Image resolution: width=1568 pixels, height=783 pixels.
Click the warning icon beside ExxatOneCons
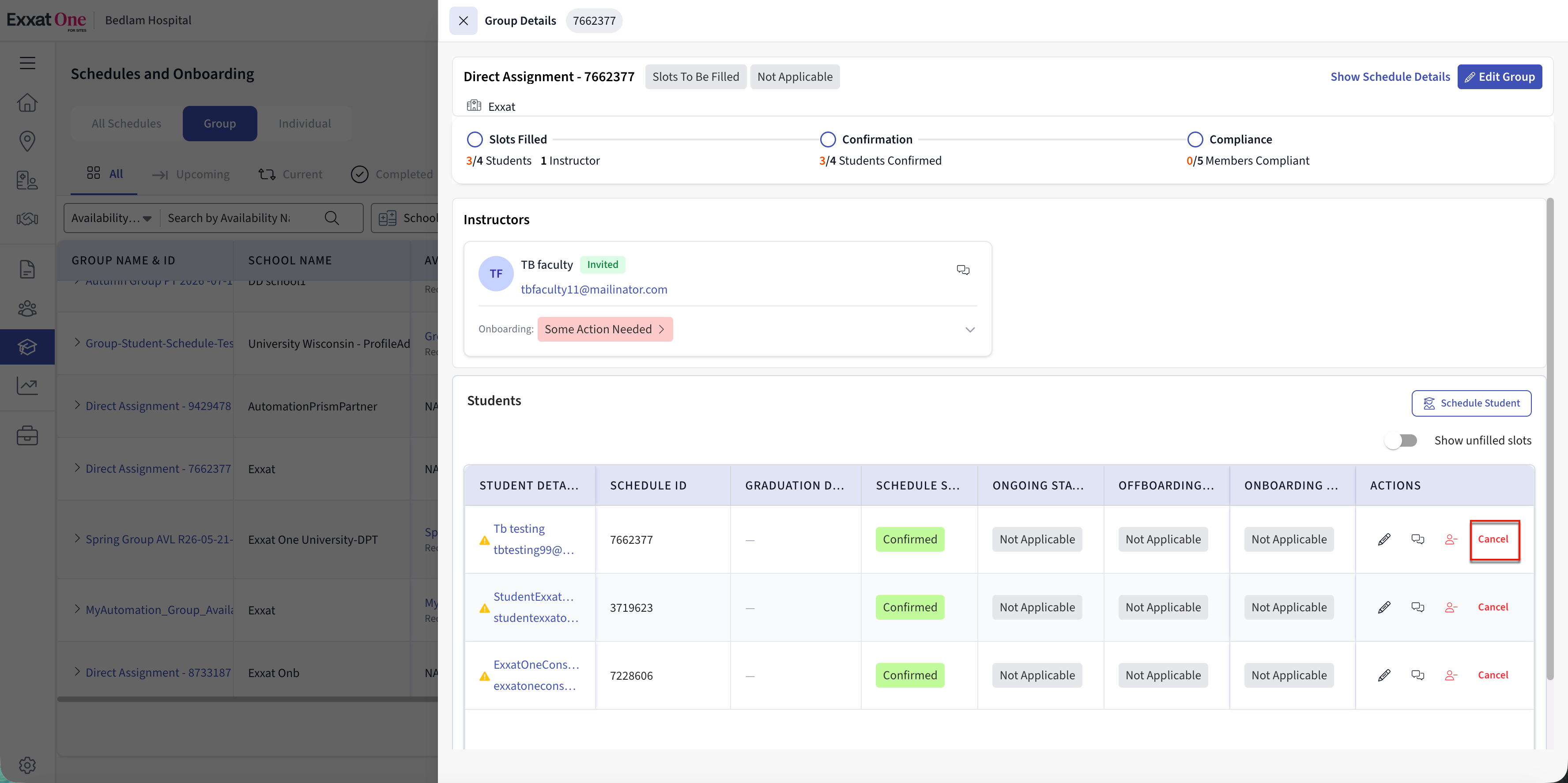coord(485,677)
